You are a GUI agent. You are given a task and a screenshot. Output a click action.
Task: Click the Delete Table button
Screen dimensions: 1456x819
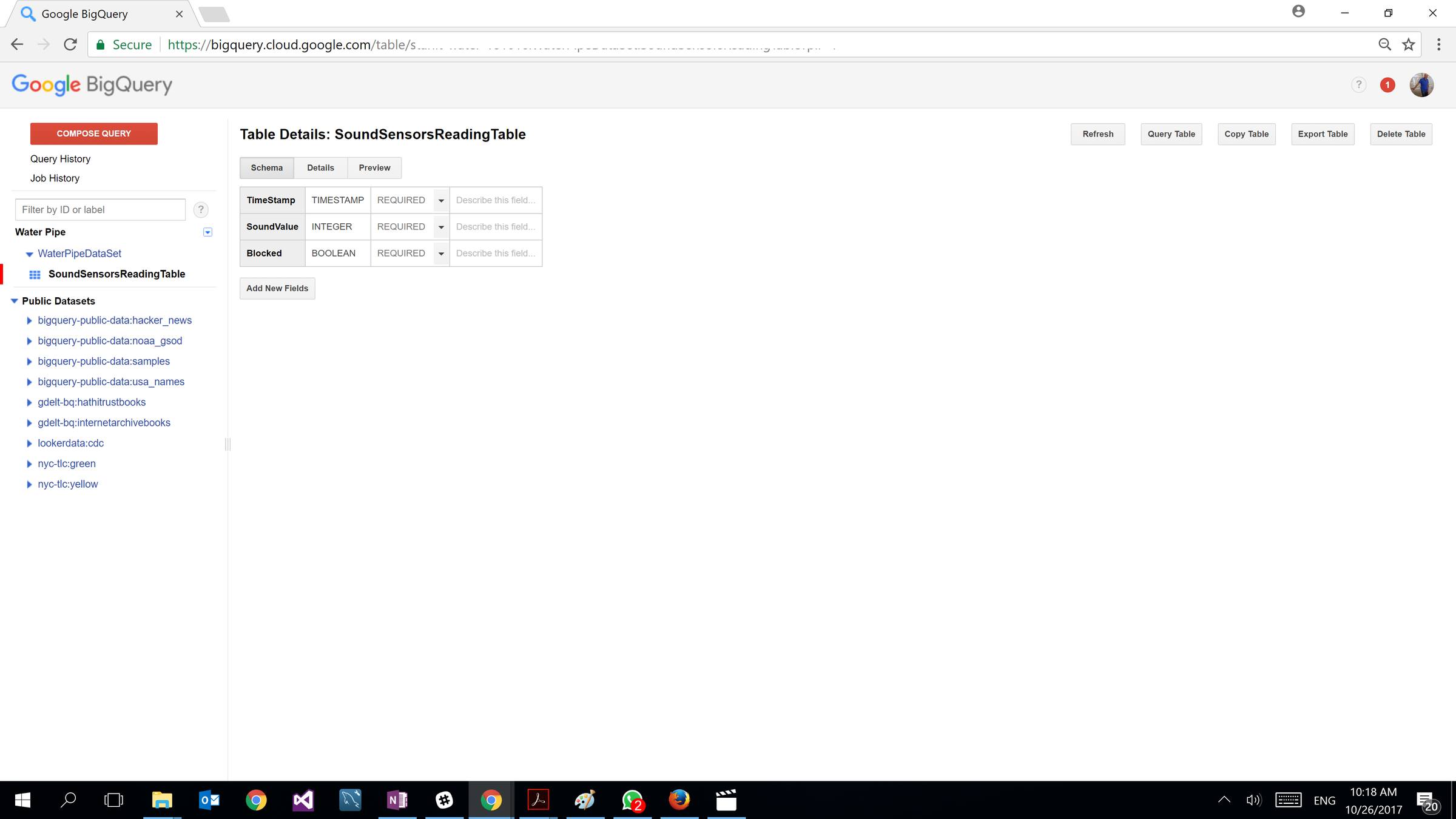[x=1401, y=134]
